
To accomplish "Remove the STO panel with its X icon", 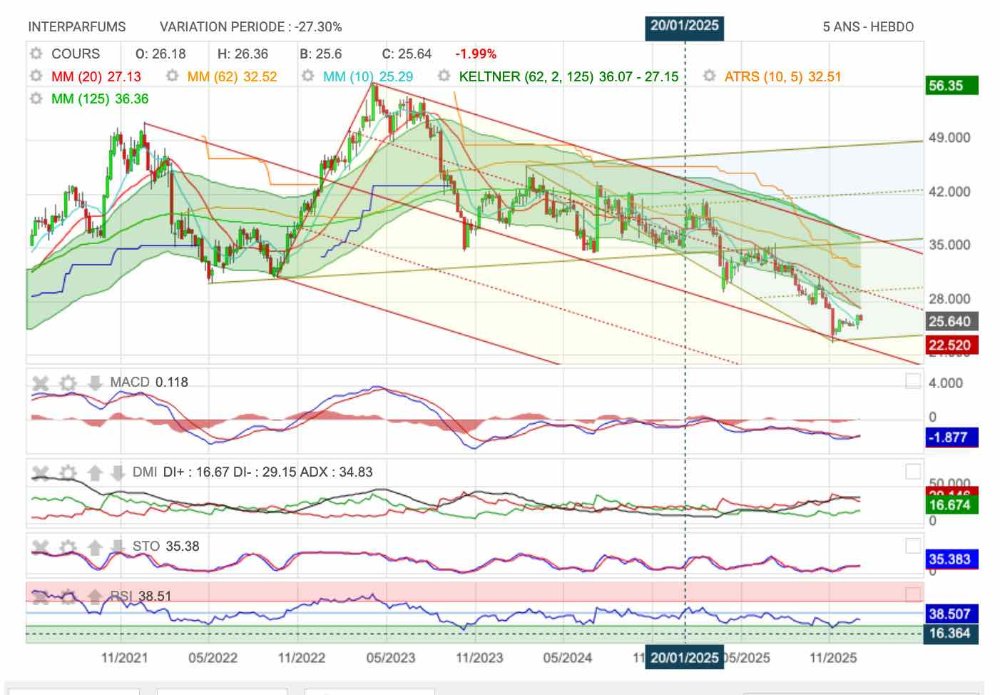I will pos(40,546).
